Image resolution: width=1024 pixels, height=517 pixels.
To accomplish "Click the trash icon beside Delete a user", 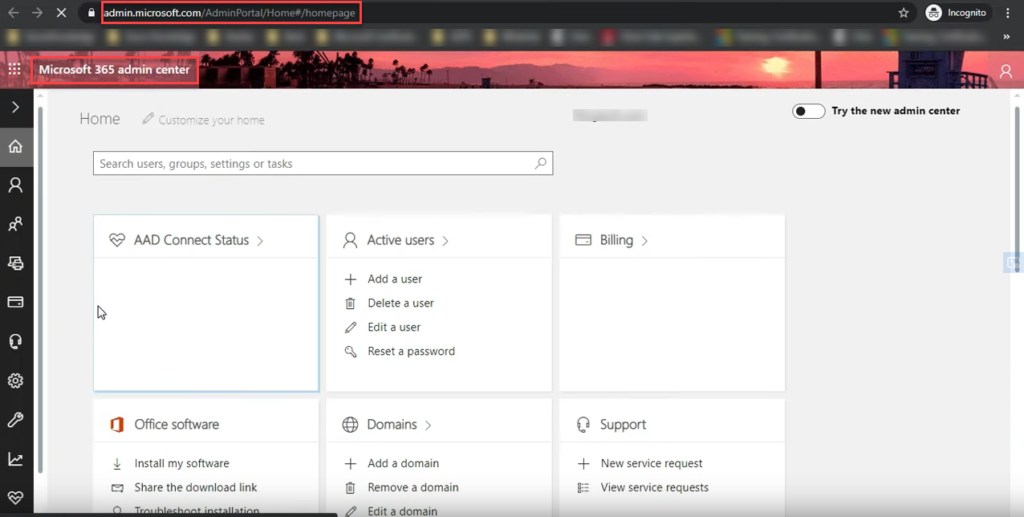I will pyautogui.click(x=351, y=304).
